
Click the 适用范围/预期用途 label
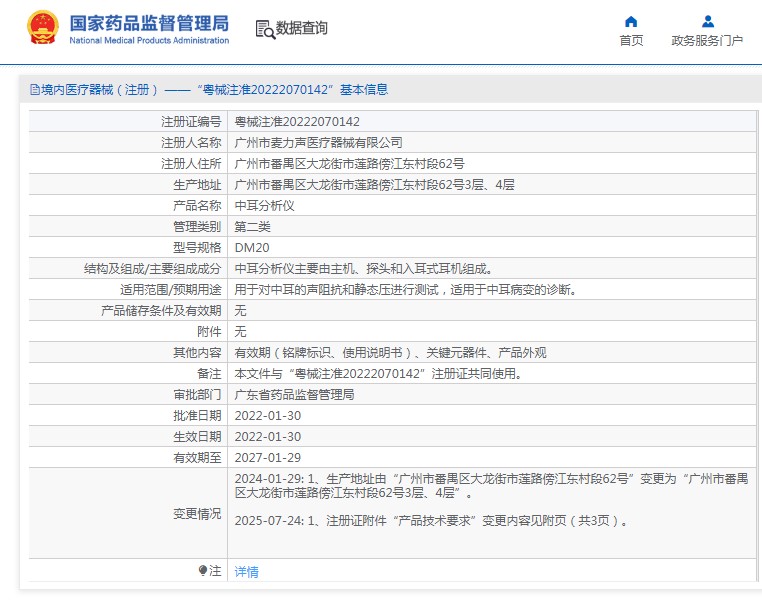(171, 290)
